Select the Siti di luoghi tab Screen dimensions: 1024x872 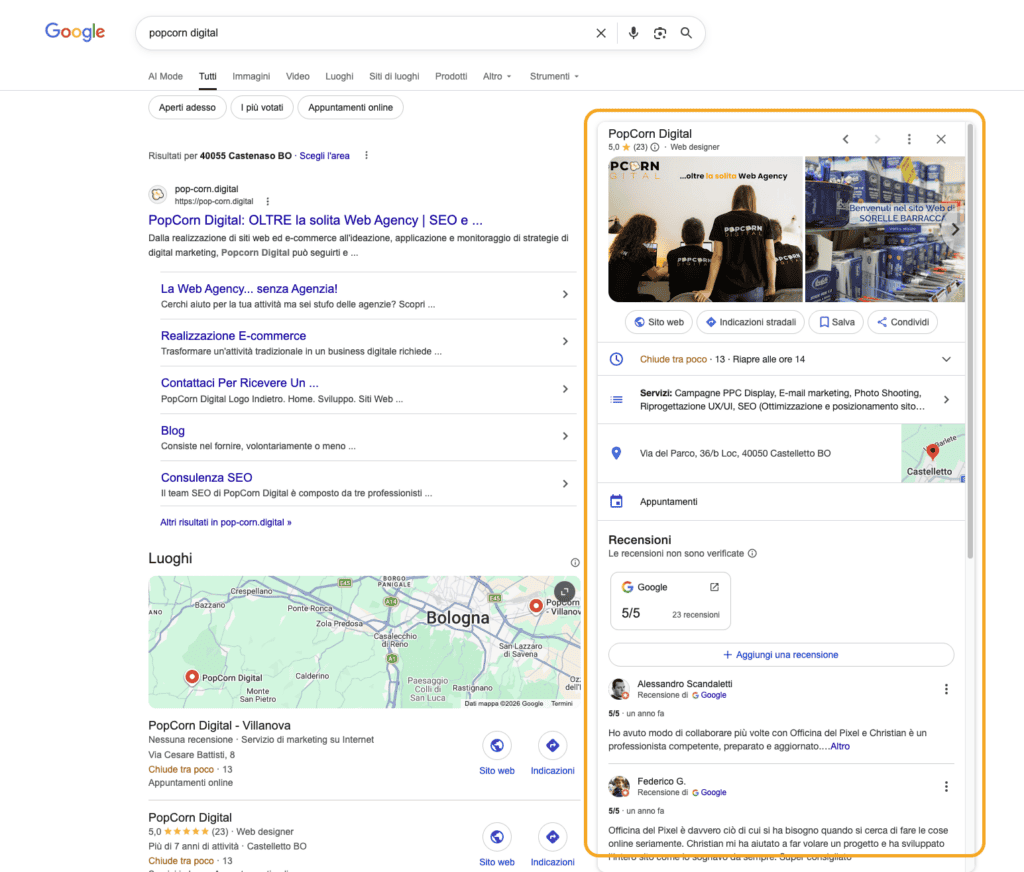(394, 76)
